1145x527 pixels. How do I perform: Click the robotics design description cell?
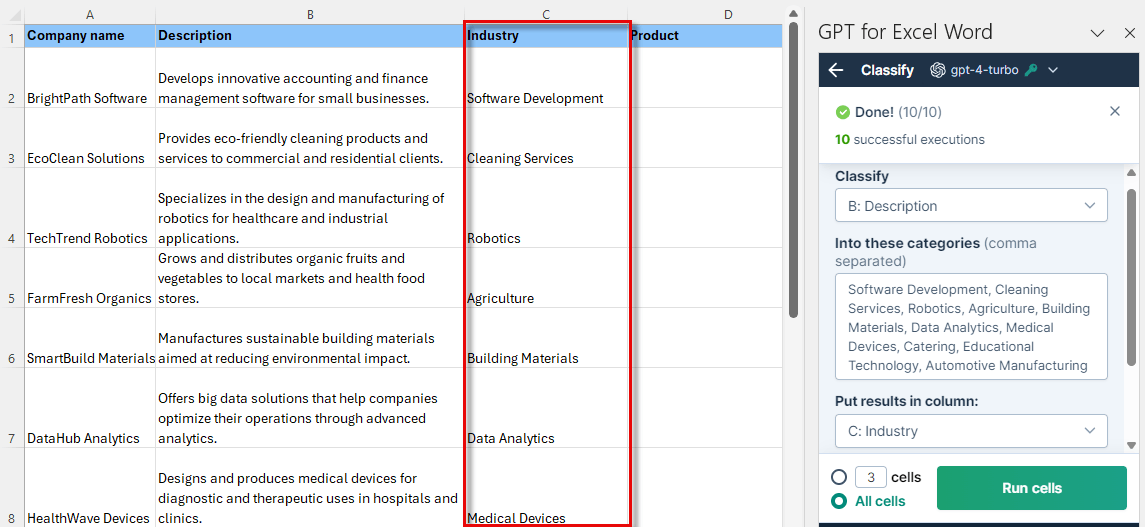pyautogui.click(x=310, y=208)
